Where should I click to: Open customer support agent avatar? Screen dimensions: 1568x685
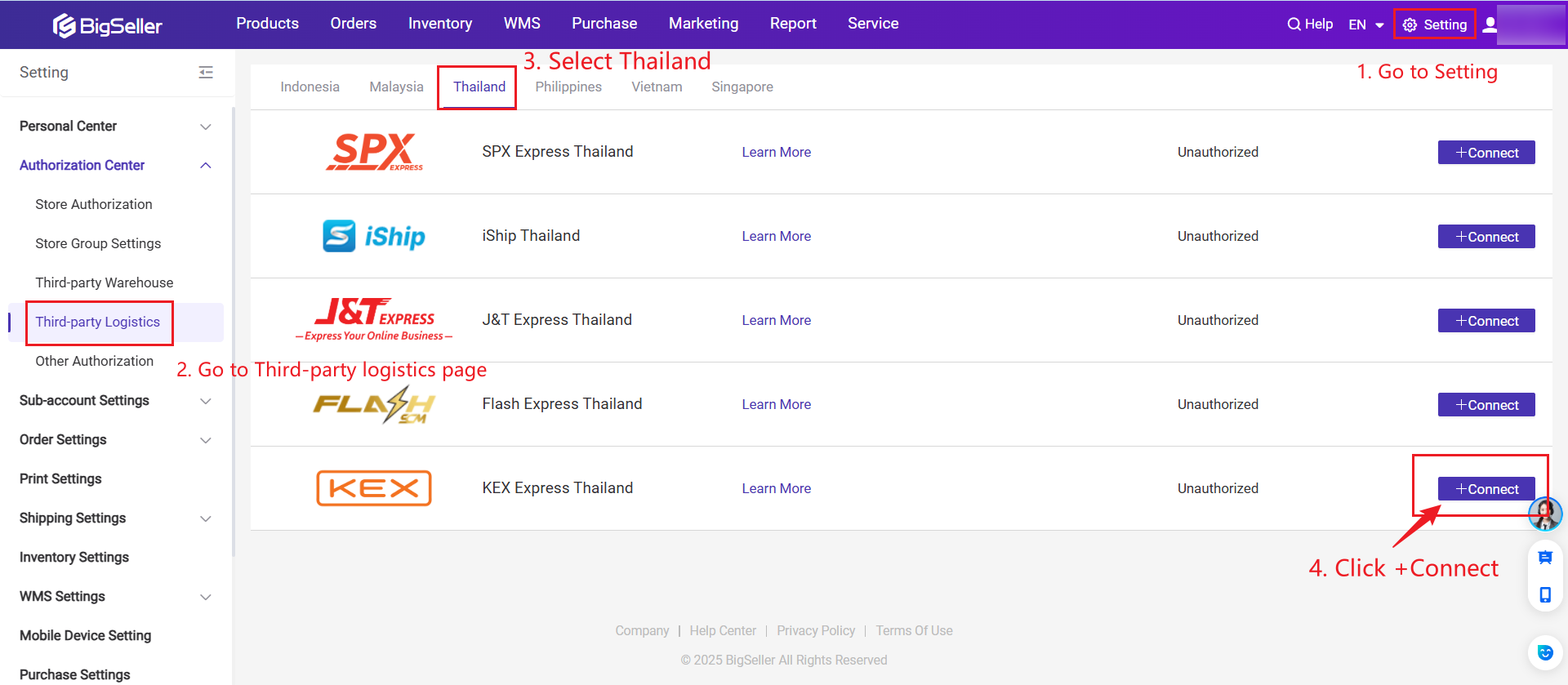pyautogui.click(x=1545, y=514)
